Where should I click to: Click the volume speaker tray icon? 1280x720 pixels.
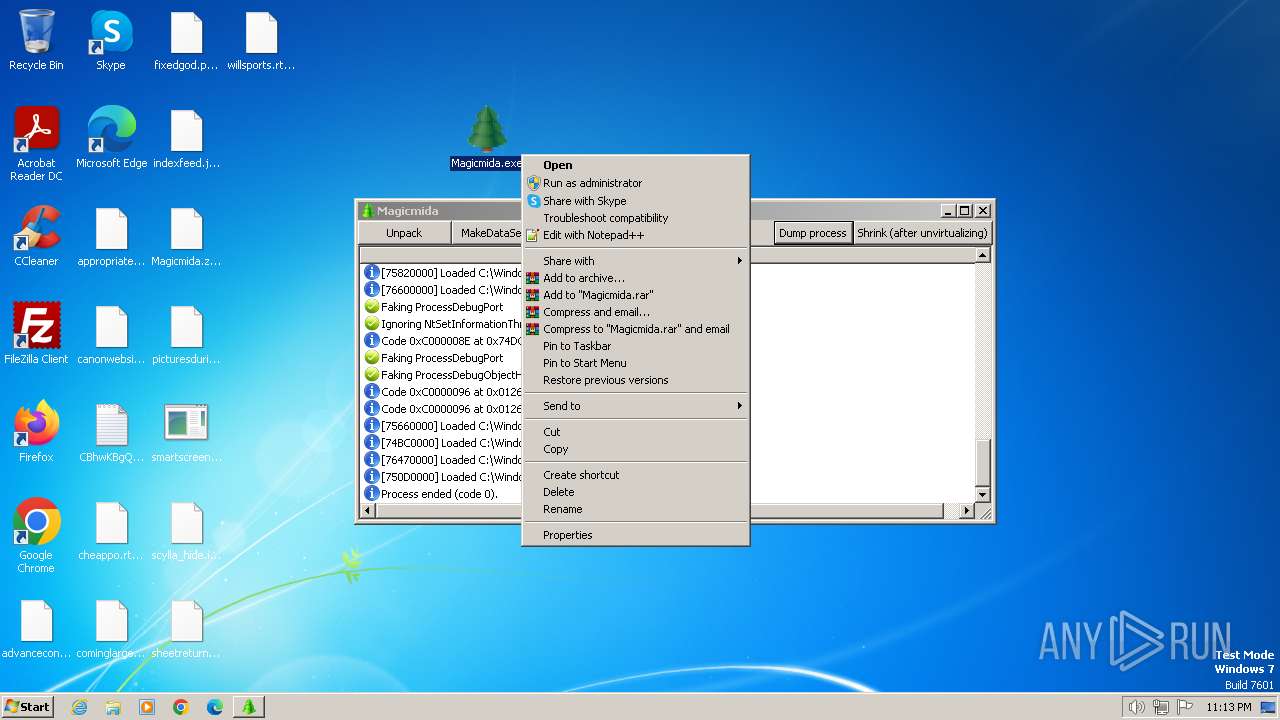[1136, 707]
